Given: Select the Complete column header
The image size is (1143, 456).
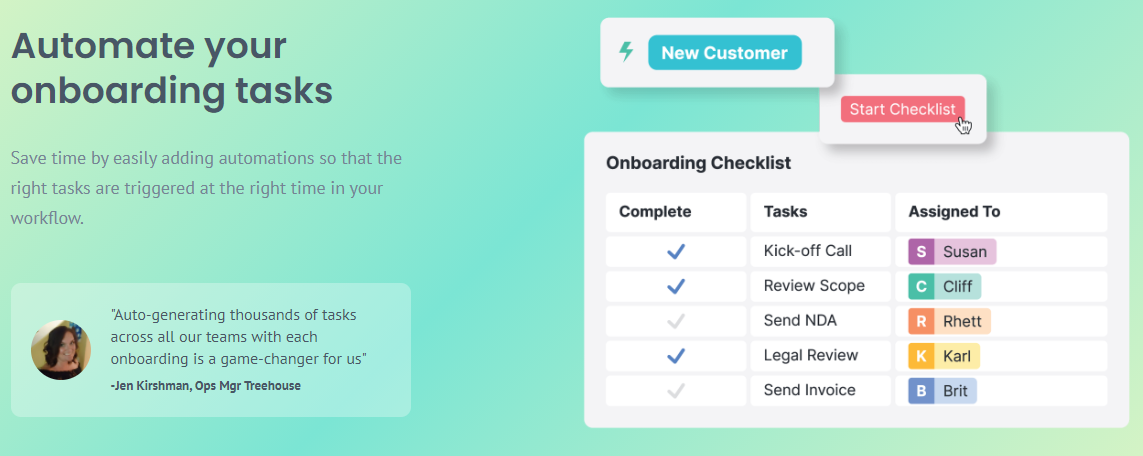Looking at the screenshot, I should 655,212.
